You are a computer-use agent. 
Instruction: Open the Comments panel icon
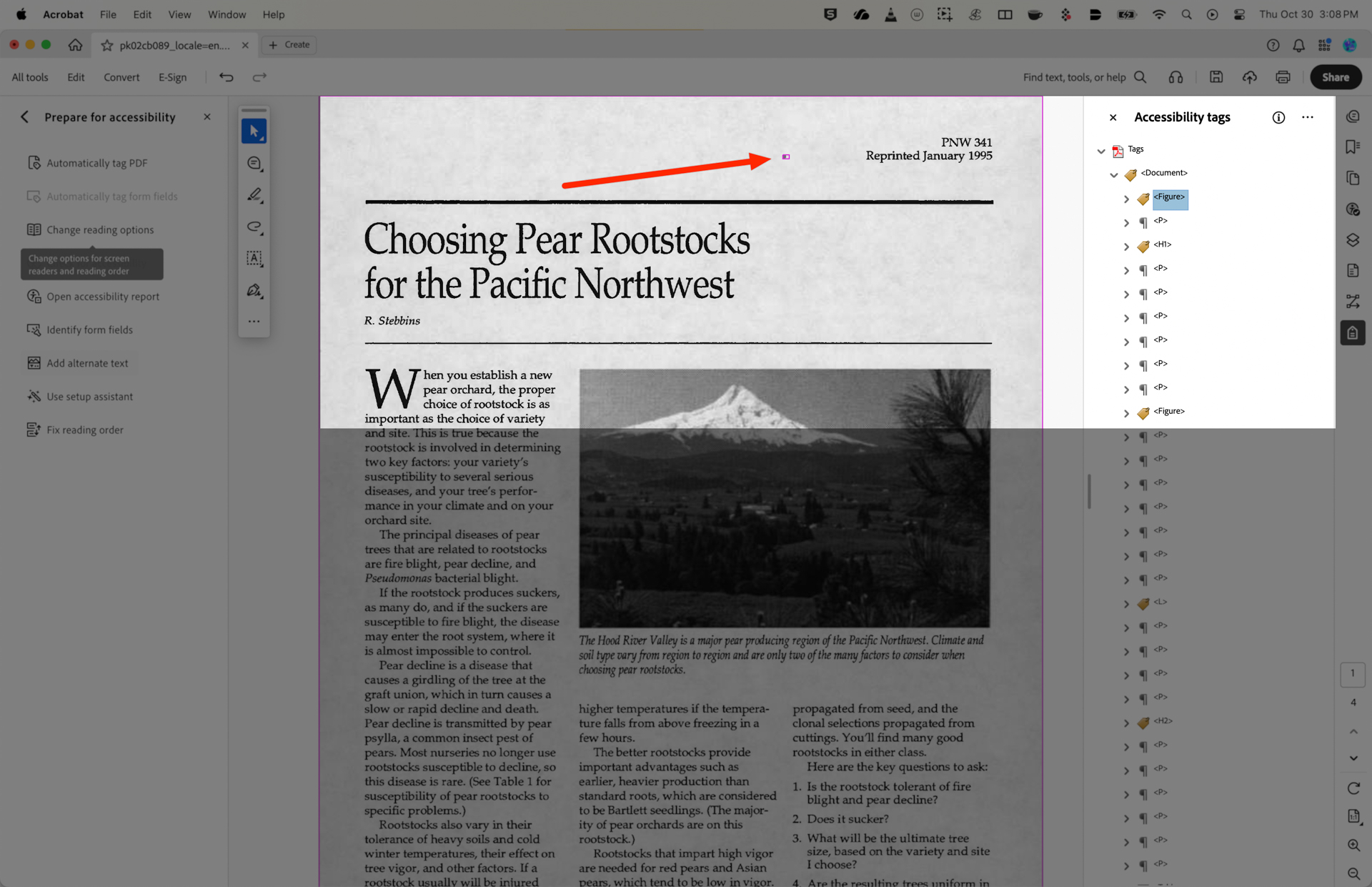pos(1353,117)
